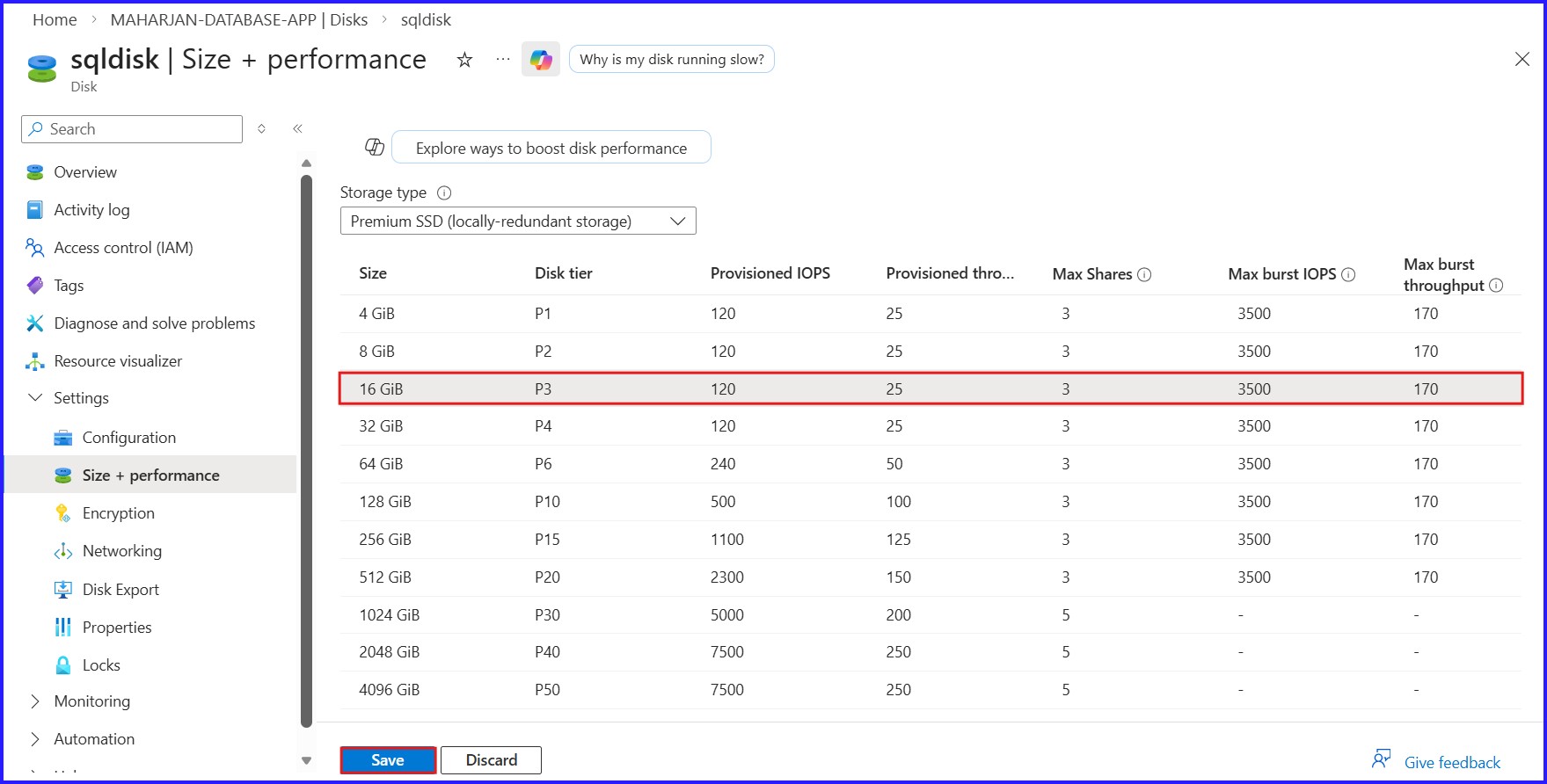This screenshot has width=1547, height=784.
Task: Click the favorite star icon beside the title
Action: tap(464, 60)
